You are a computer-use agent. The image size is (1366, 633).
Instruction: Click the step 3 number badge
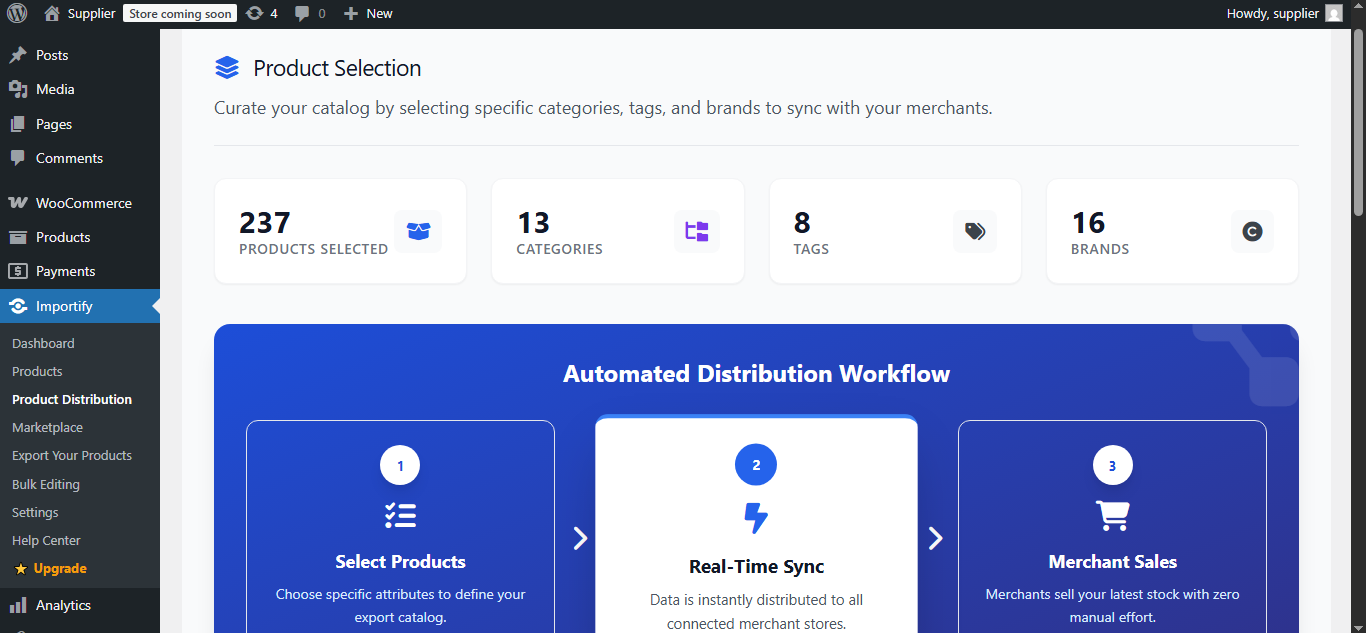pyautogui.click(x=1112, y=465)
